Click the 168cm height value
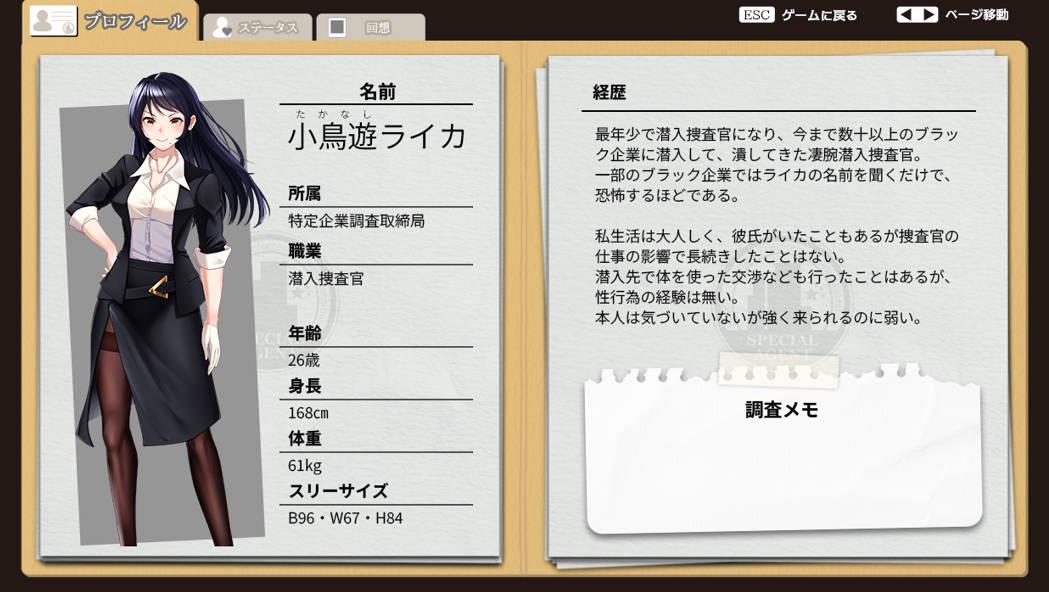1049x592 pixels. 308,412
